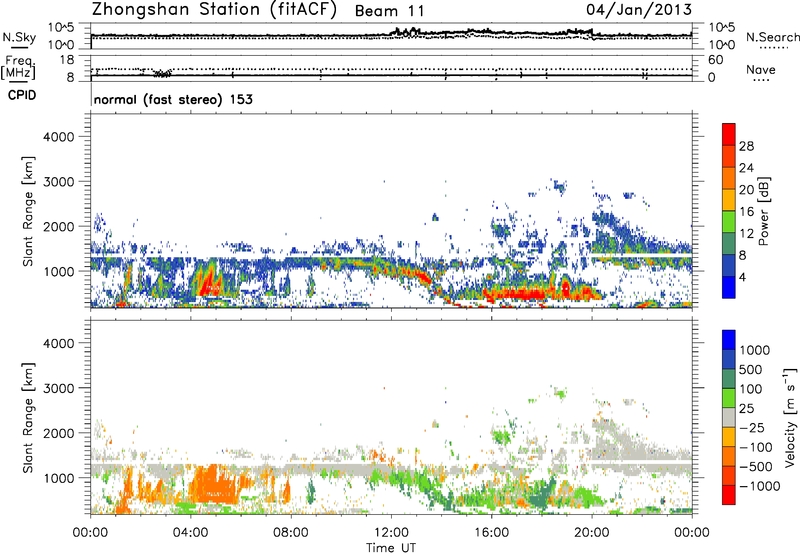The height and width of the screenshot is (554, 800).
Task: Click the '04:00' time axis tick
Action: tap(190, 533)
